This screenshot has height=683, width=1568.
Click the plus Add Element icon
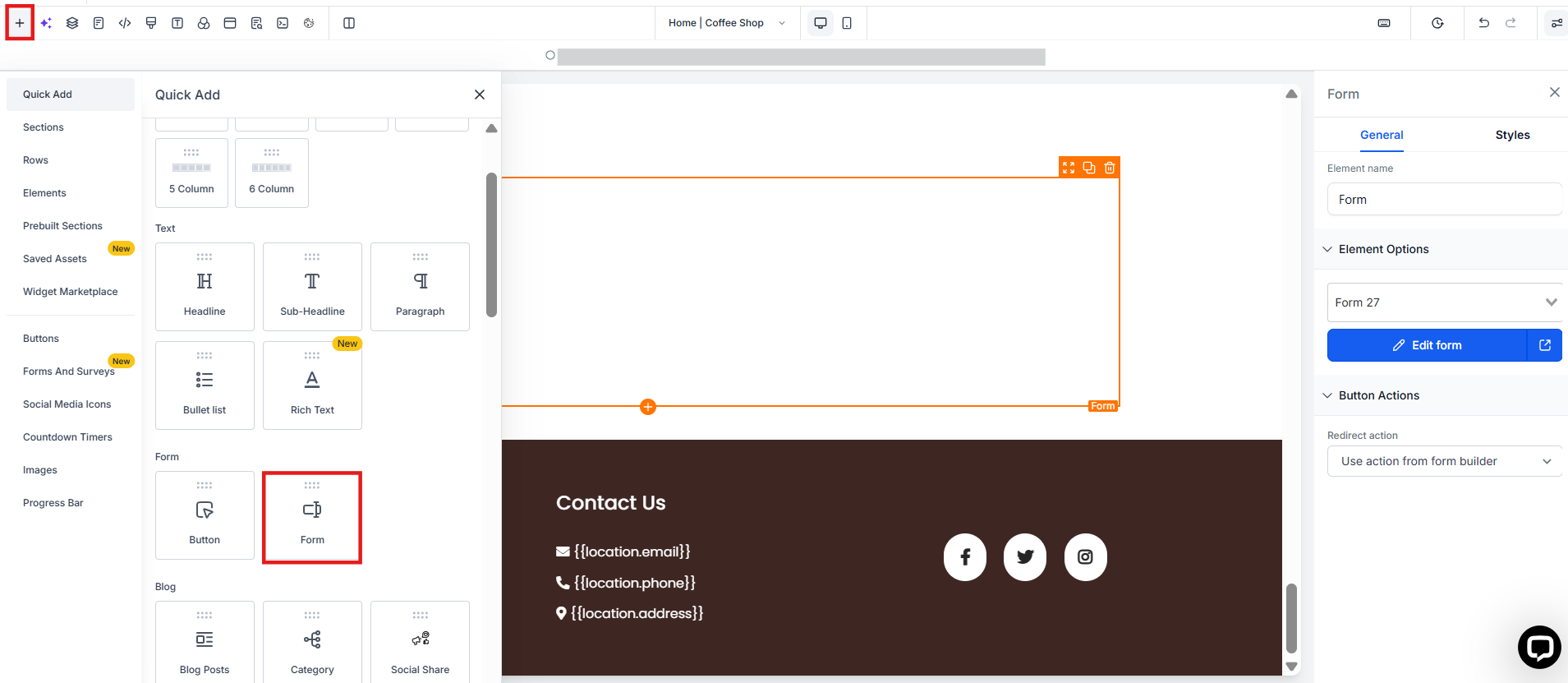pos(20,23)
